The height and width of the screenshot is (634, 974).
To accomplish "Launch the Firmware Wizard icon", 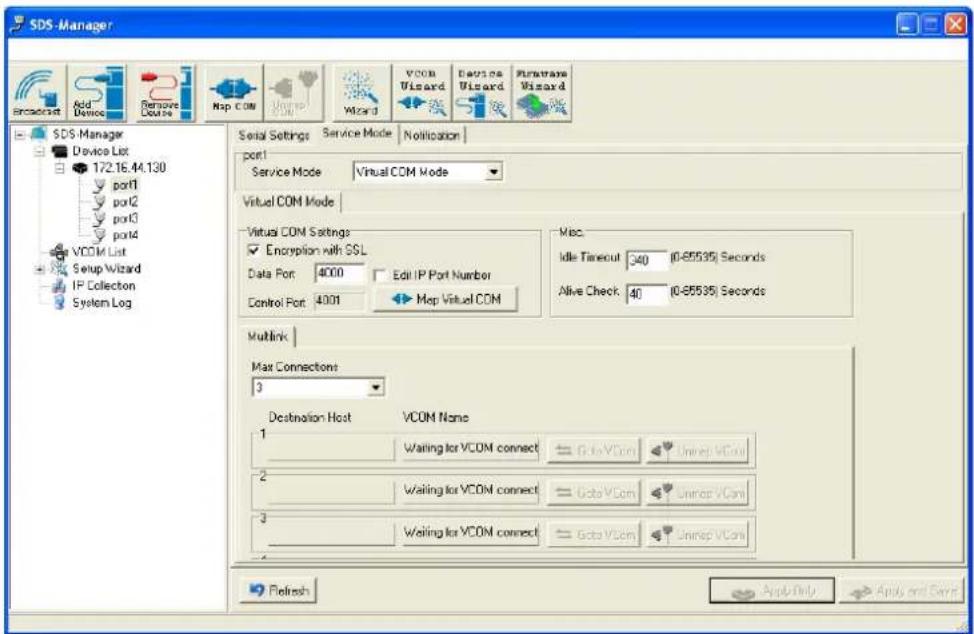I will (542, 93).
